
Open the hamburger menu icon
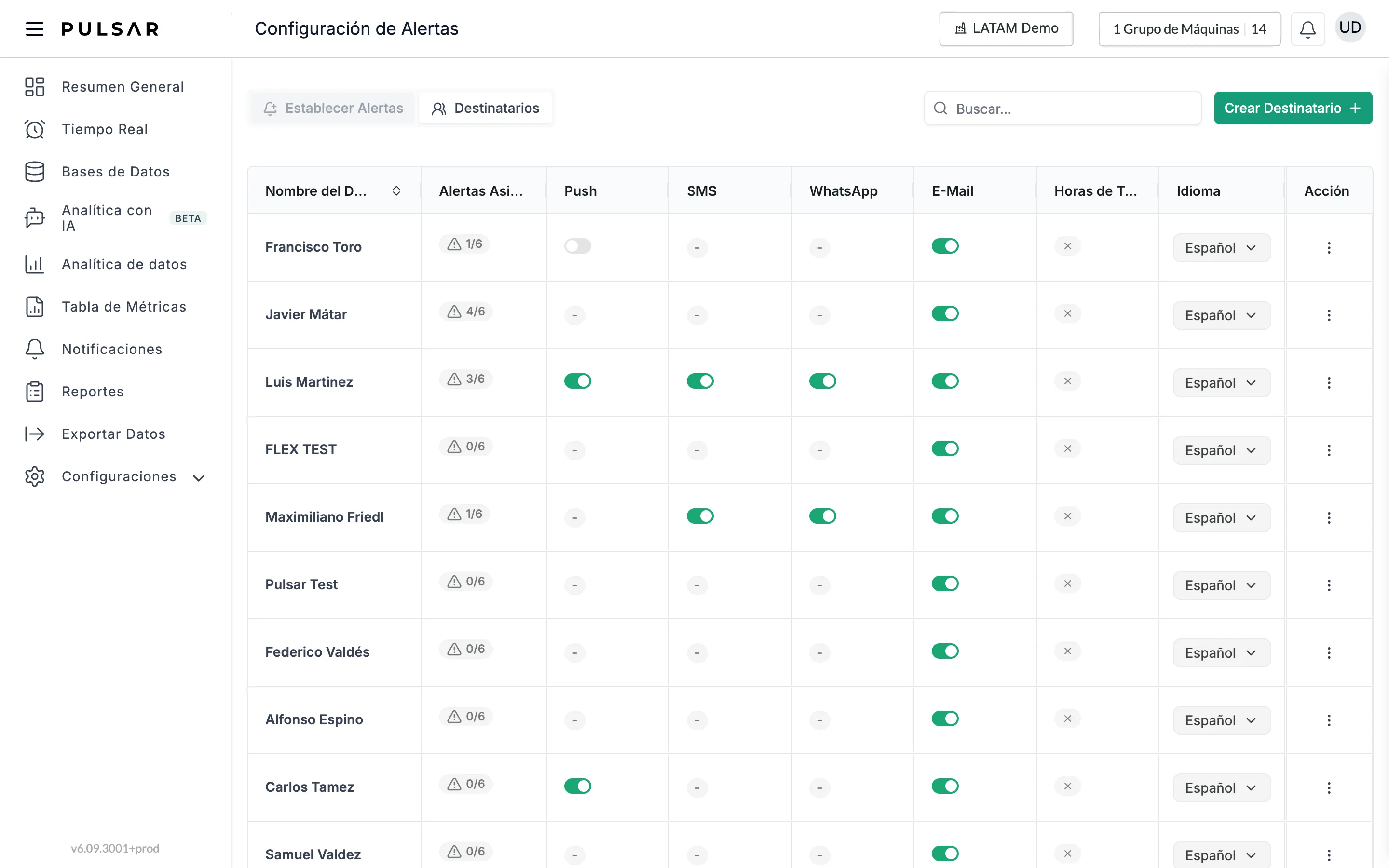[x=34, y=29]
